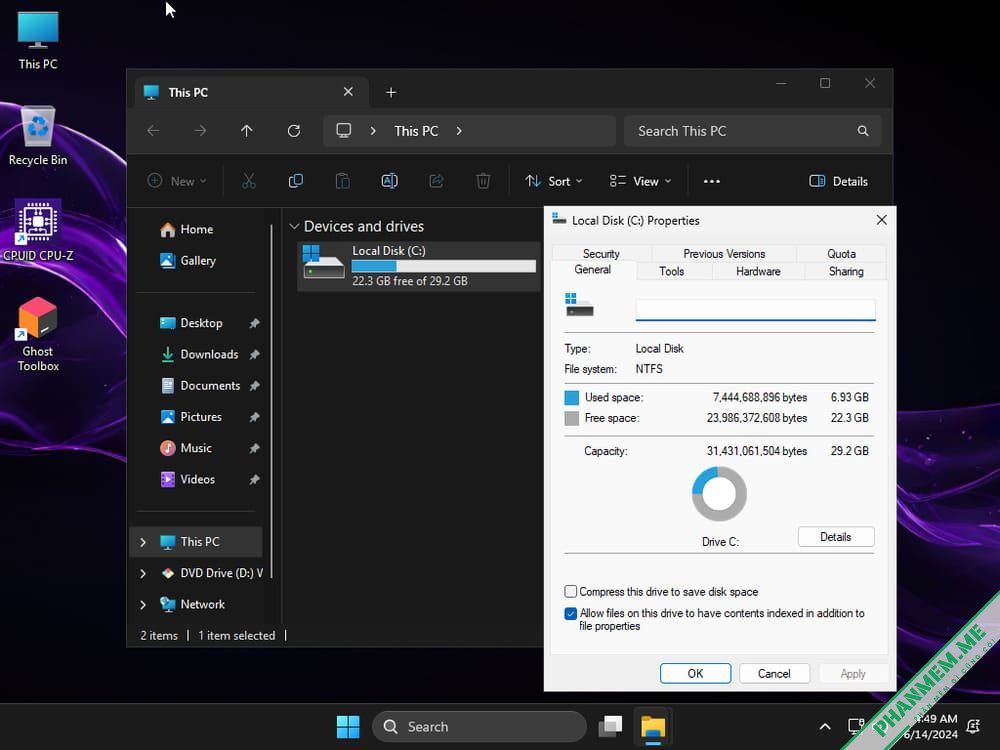
Task: Collapse Devices and drives group
Action: pos(294,226)
